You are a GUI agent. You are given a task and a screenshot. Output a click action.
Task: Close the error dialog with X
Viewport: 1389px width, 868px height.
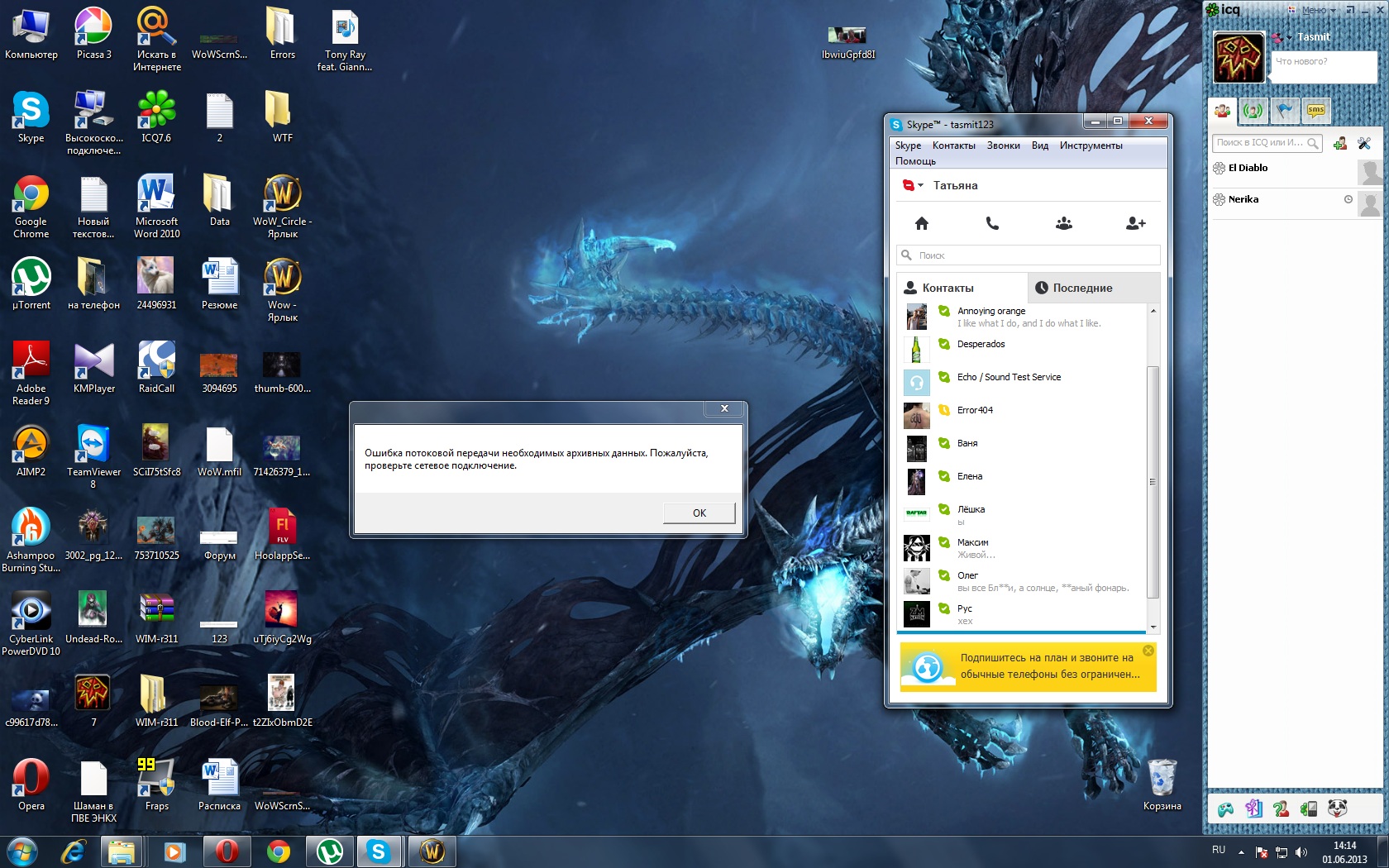click(724, 408)
